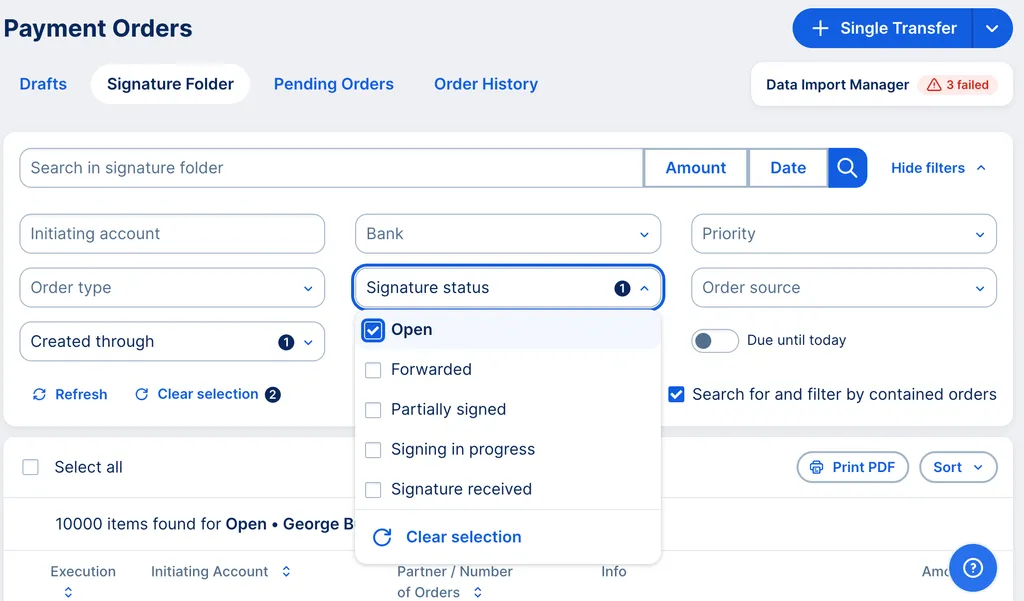Uncheck Search for and filter by contained orders
1024x601 pixels.
click(676, 394)
